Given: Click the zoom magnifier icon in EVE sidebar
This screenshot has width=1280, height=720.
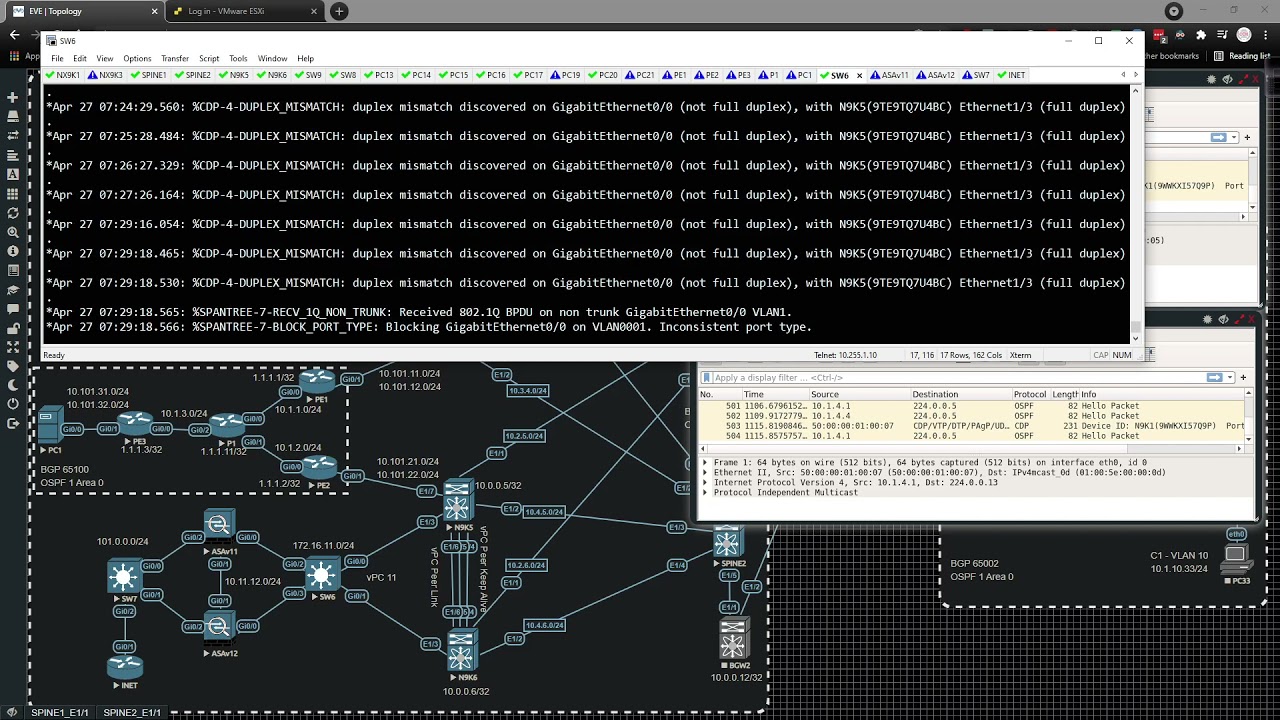Looking at the screenshot, I should pyautogui.click(x=13, y=232).
